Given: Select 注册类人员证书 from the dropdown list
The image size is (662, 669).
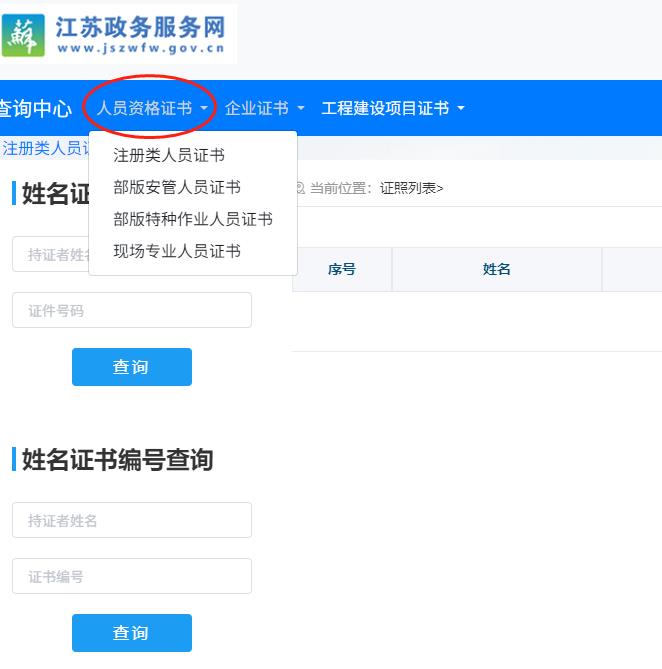Looking at the screenshot, I should (x=169, y=155).
